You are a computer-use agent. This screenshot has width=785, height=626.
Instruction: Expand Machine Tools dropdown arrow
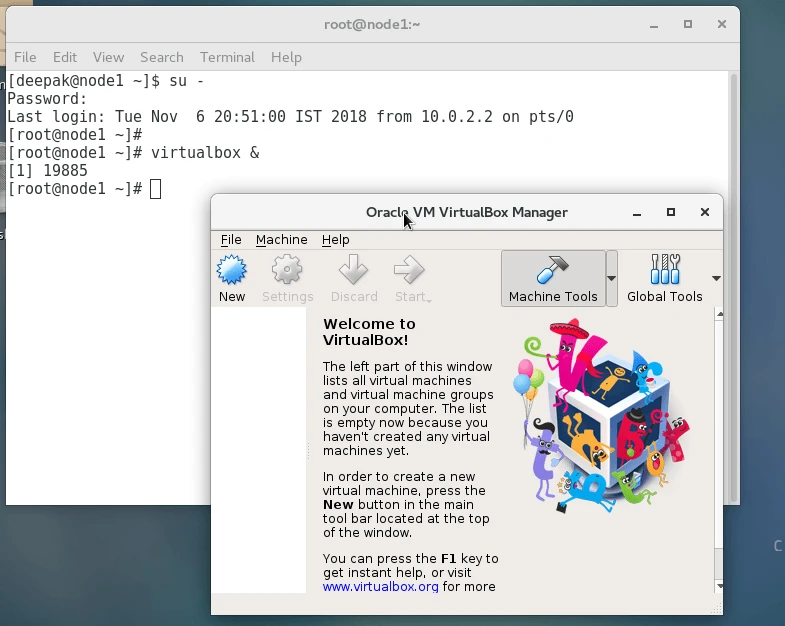click(611, 278)
